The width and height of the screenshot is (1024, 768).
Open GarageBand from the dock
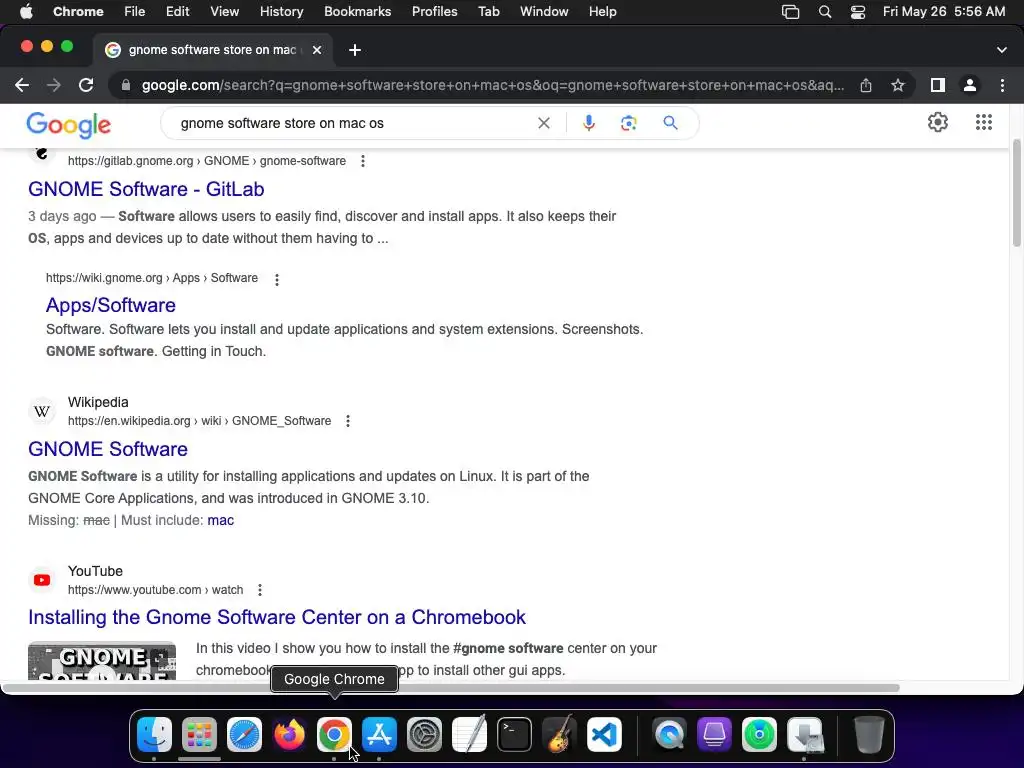(x=559, y=735)
